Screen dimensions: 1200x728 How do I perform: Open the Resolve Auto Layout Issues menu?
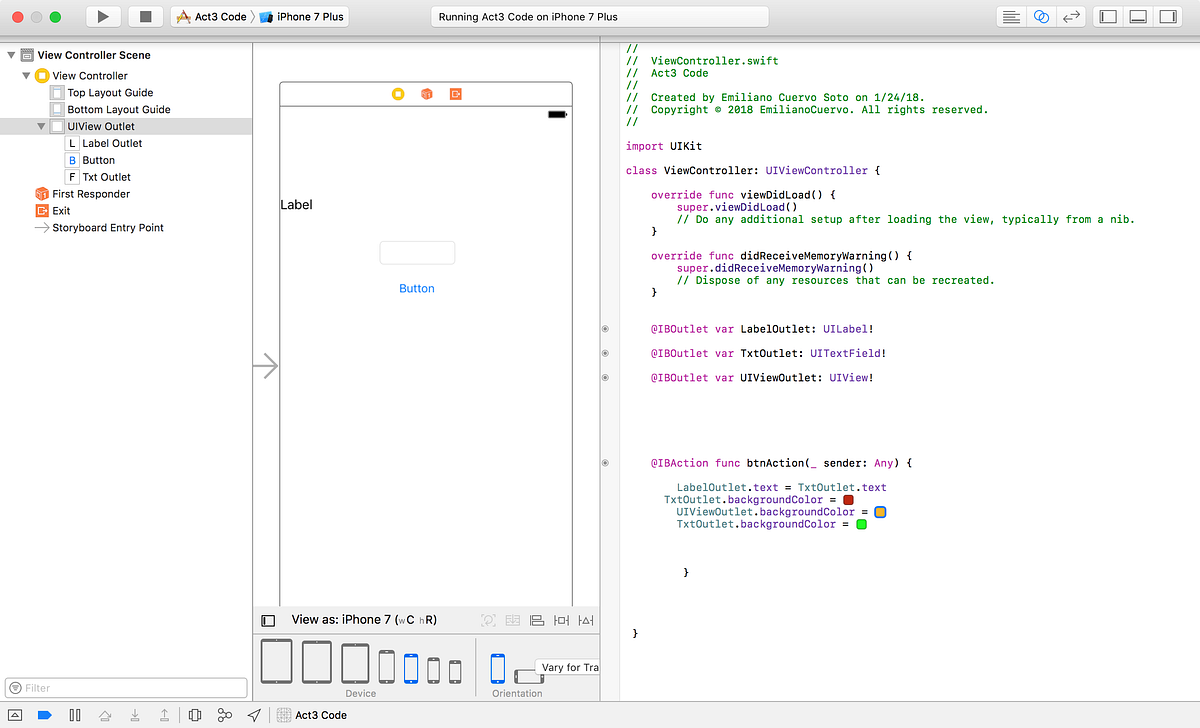585,620
